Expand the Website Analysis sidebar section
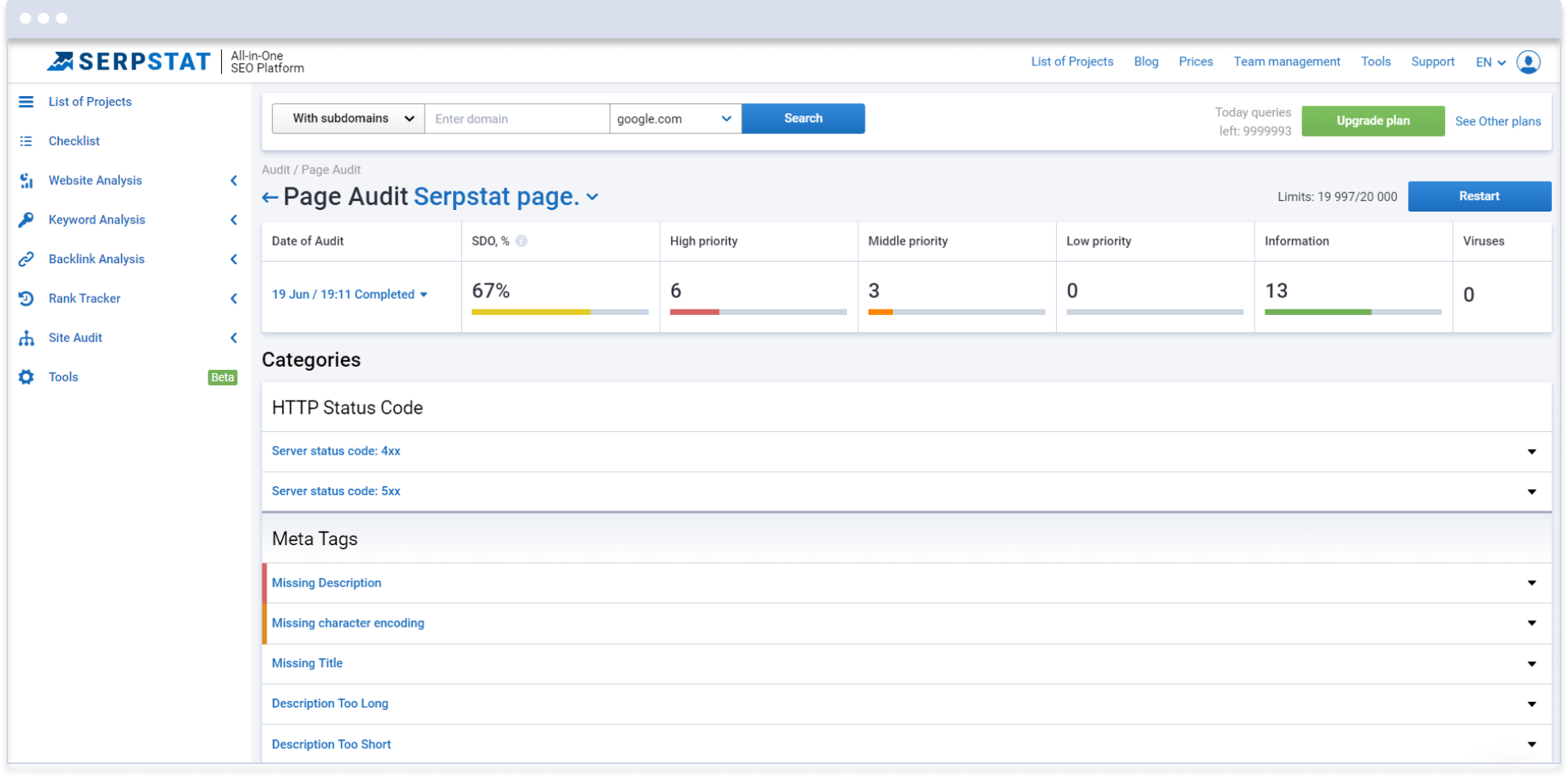 (x=233, y=181)
